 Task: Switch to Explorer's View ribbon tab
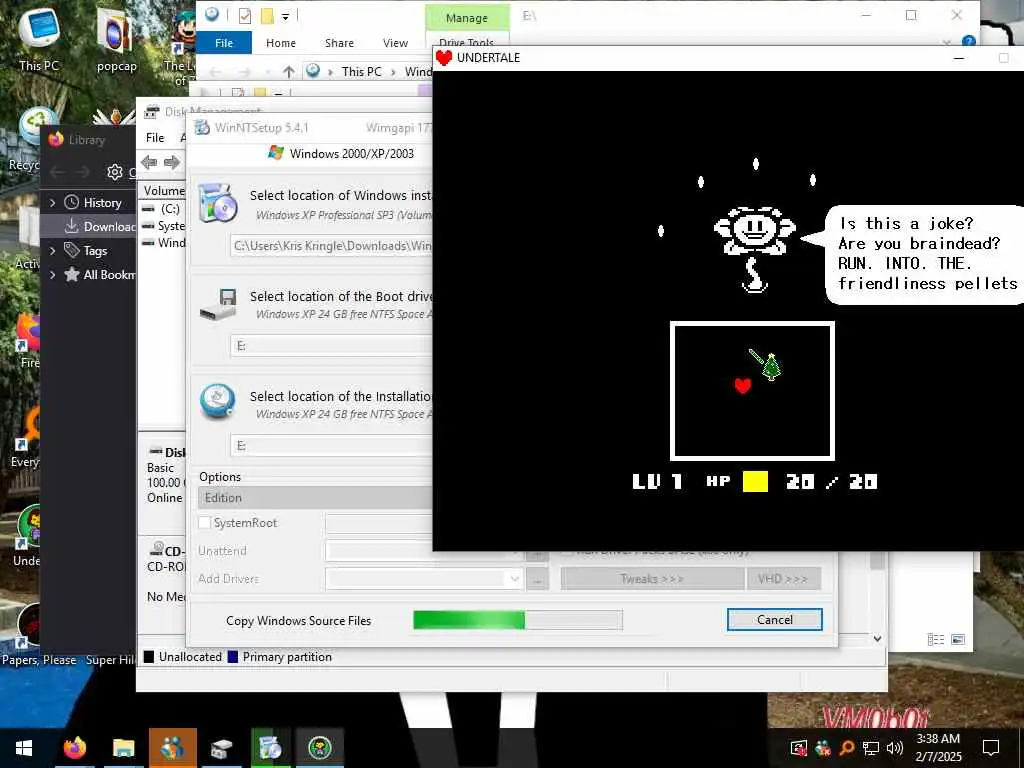(395, 42)
